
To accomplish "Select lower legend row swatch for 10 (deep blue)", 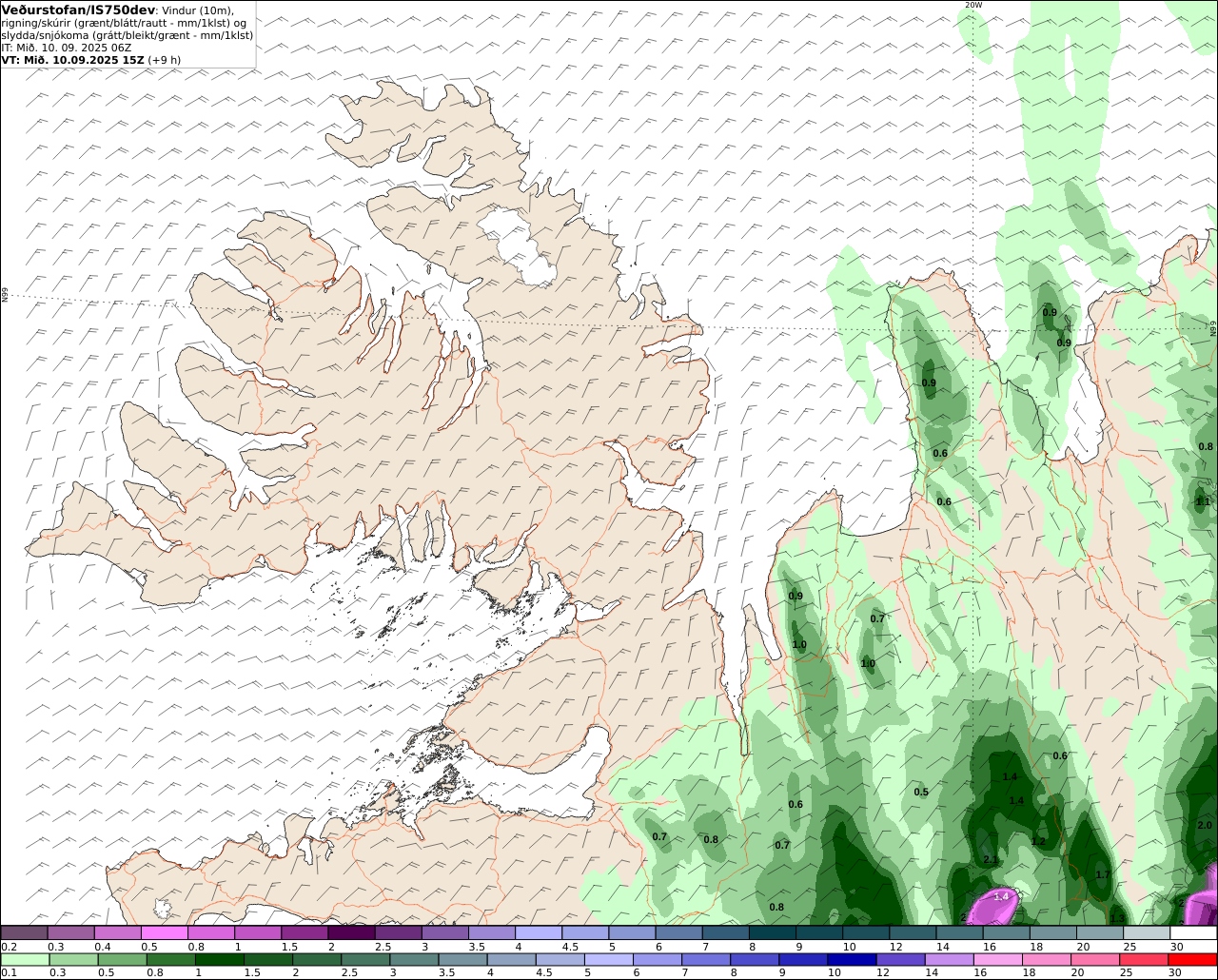I will (852, 960).
